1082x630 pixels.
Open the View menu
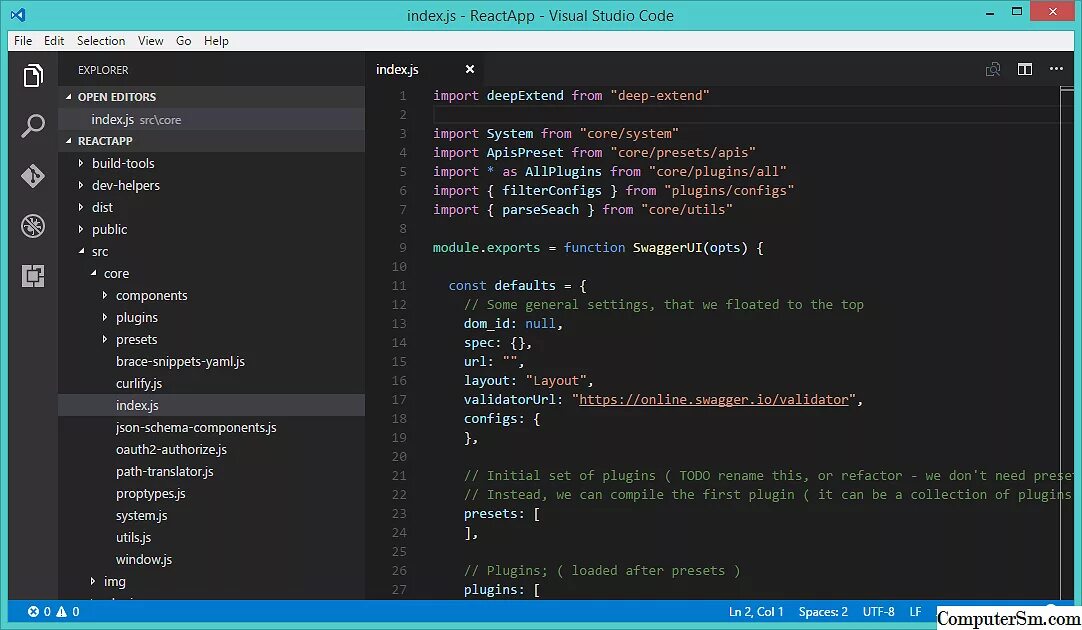tap(150, 41)
